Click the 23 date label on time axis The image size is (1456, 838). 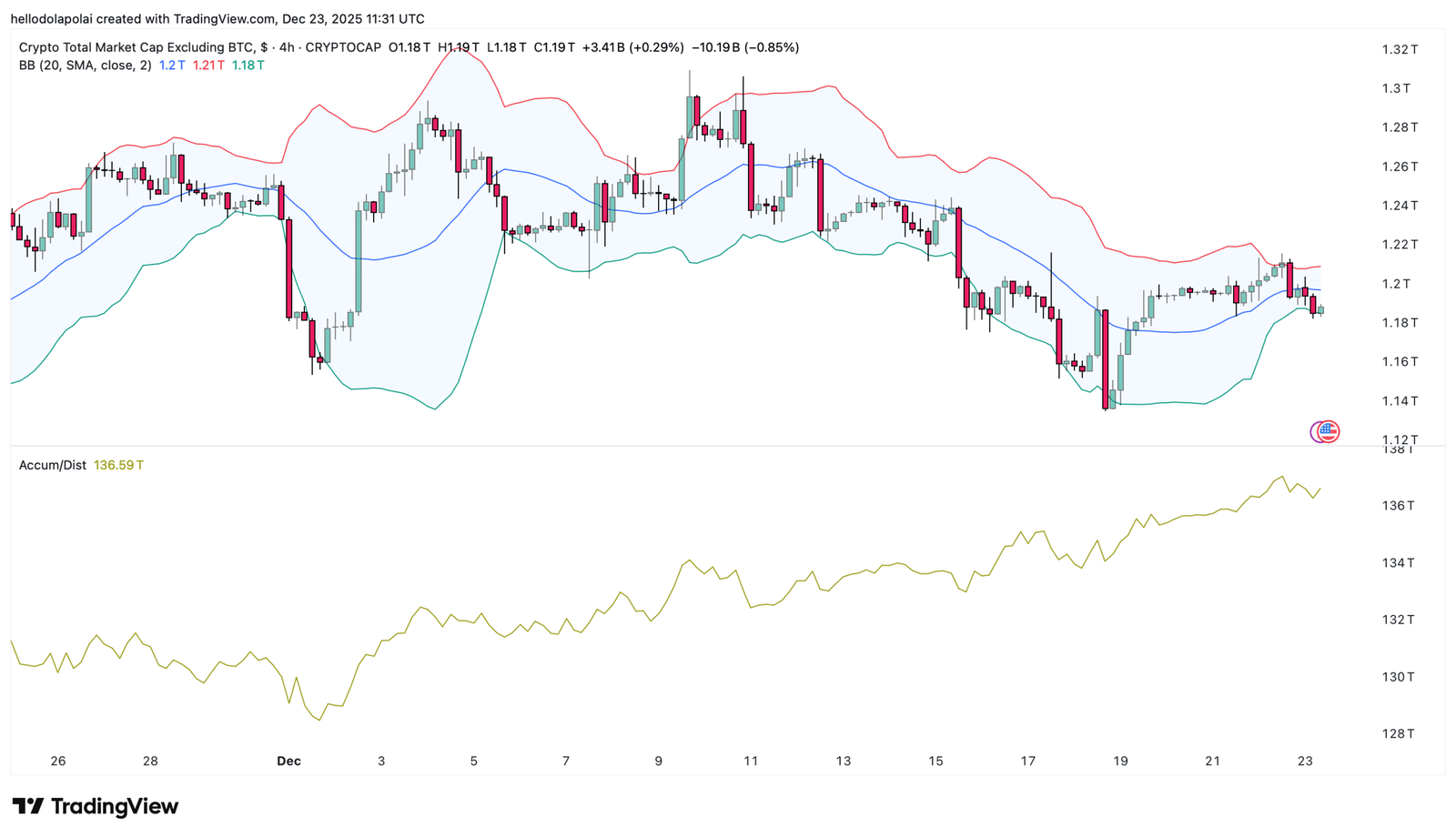point(1305,761)
